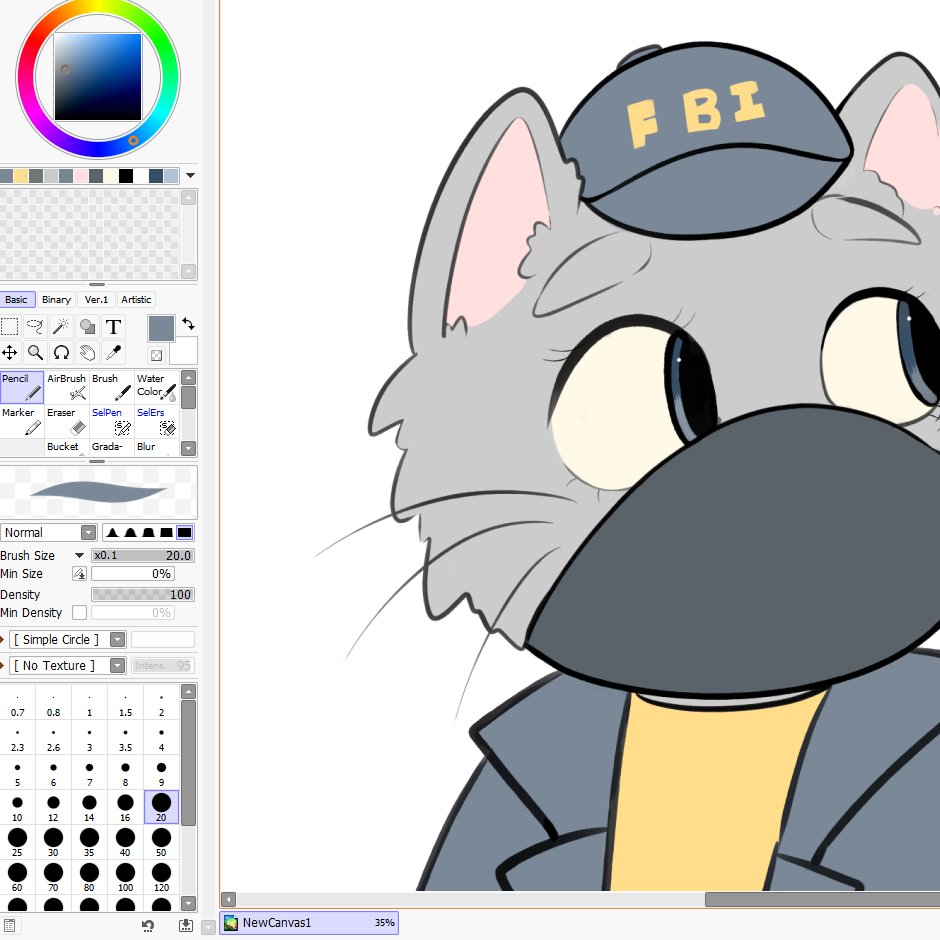Switch to the Ver.1 tool tab
The height and width of the screenshot is (940, 940).
[97, 300]
